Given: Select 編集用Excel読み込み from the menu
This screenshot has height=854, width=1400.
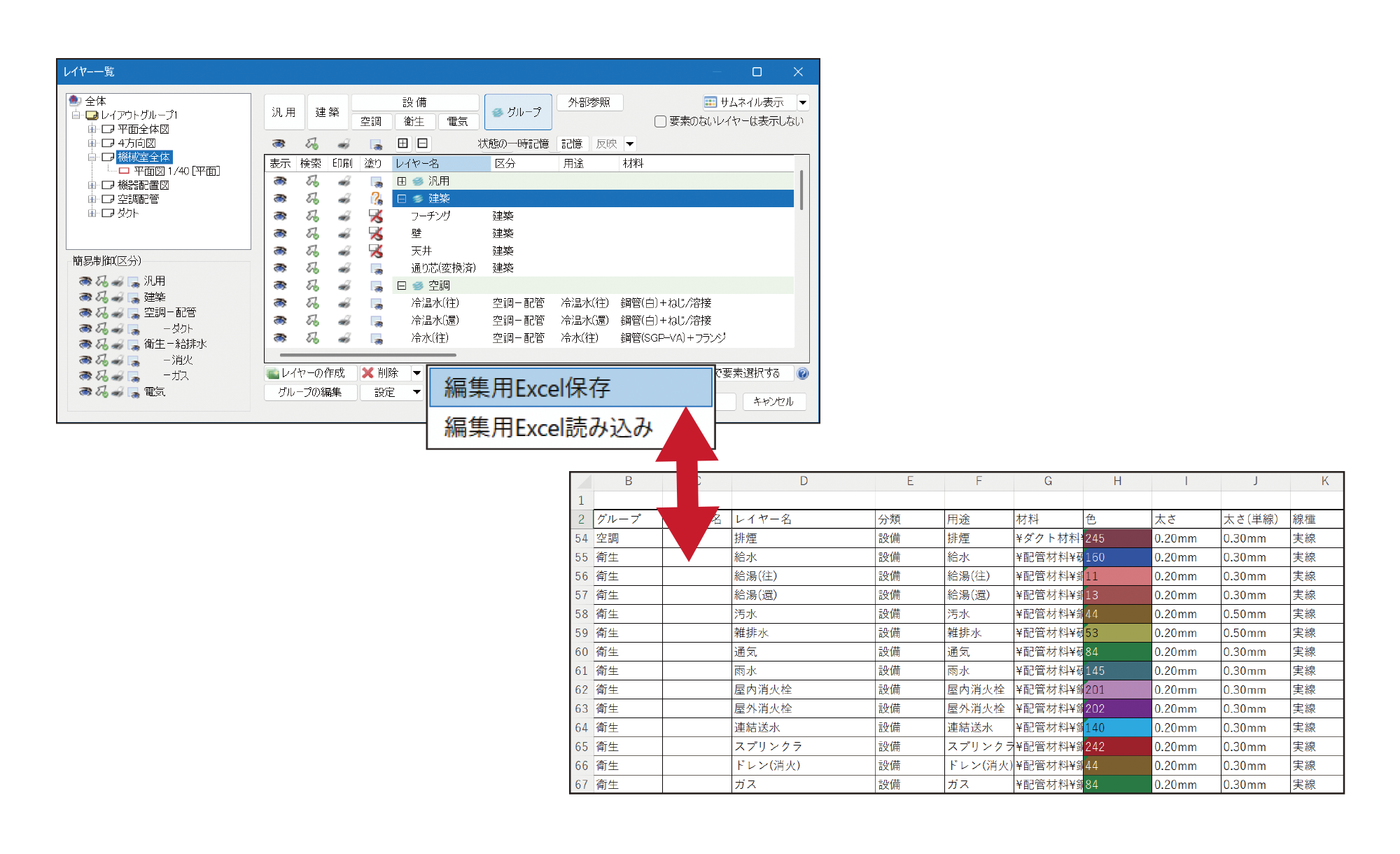Looking at the screenshot, I should pyautogui.click(x=548, y=426).
